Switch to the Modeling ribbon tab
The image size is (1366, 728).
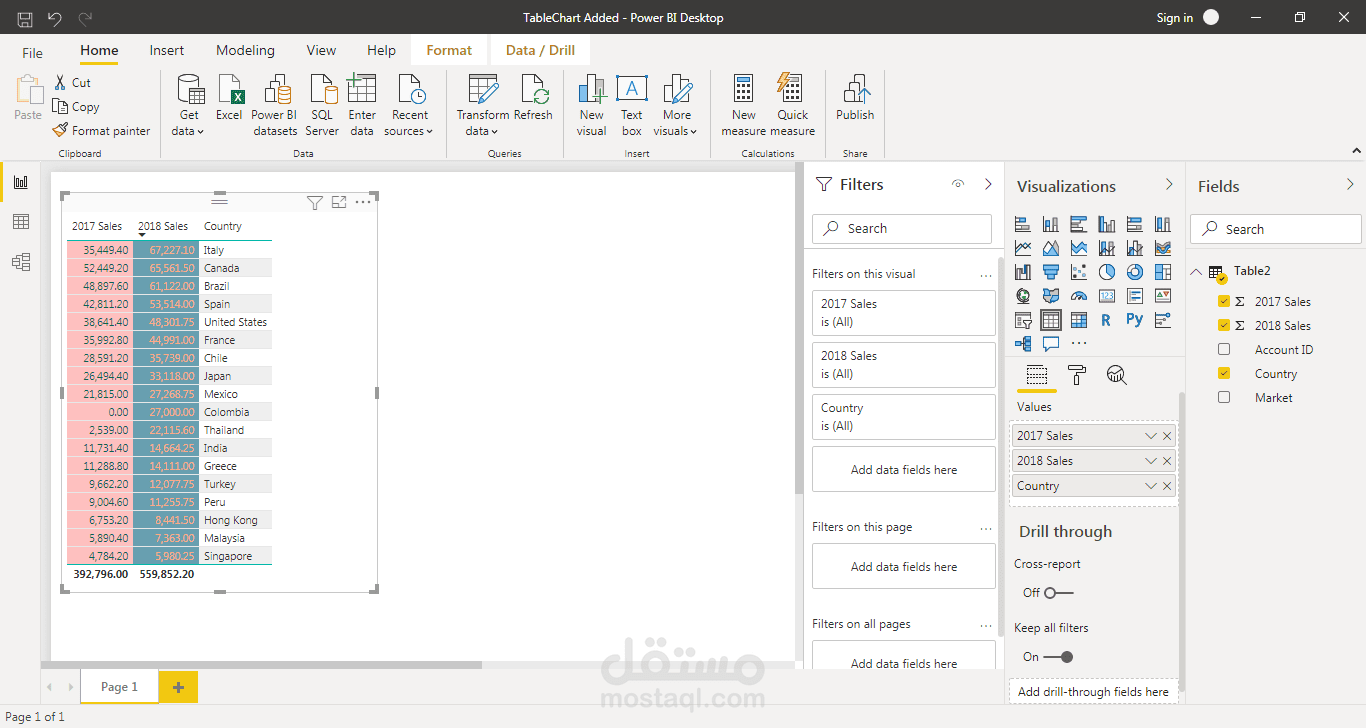(245, 50)
